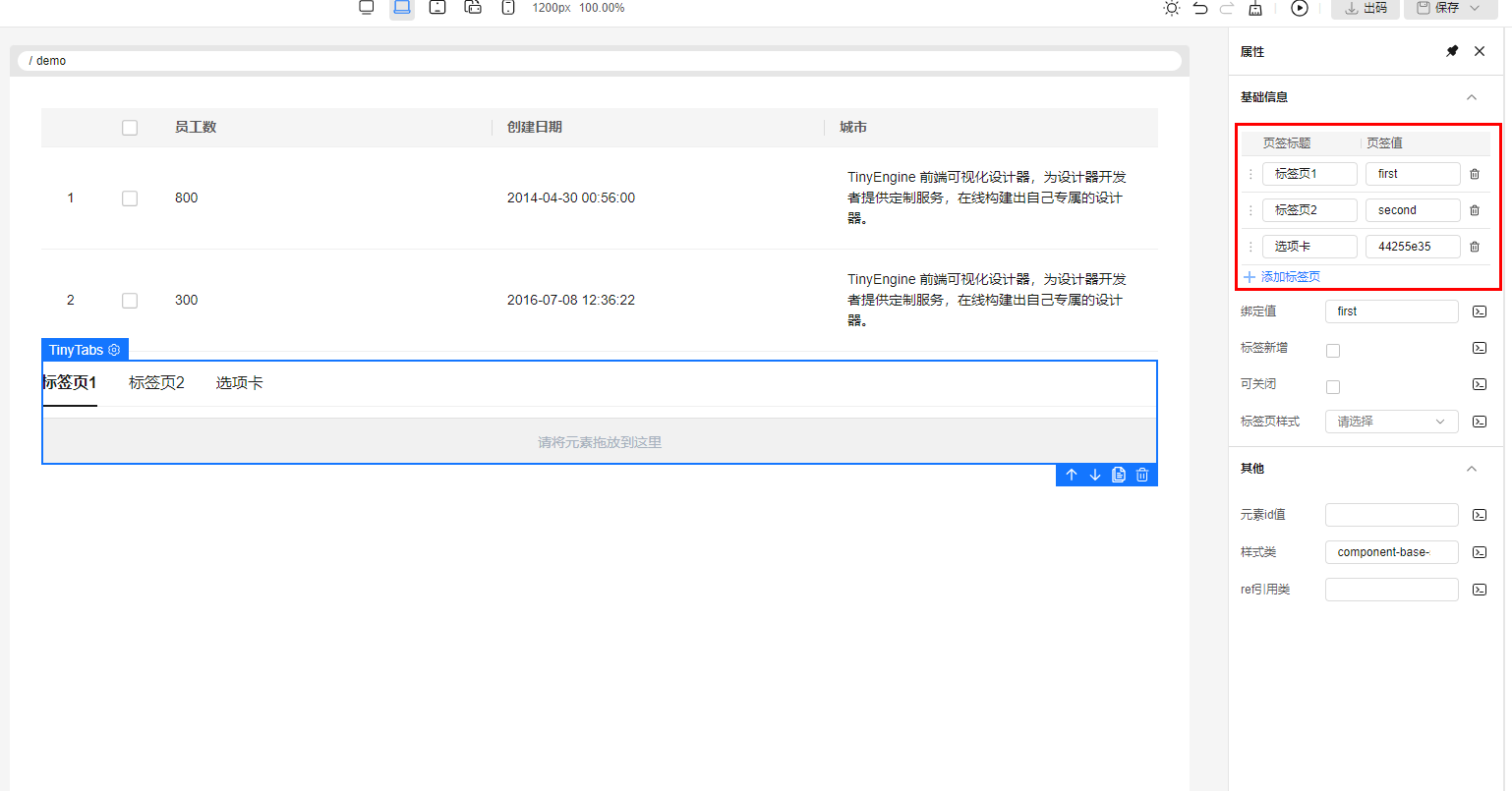Check the row with 800 employees
This screenshot has height=791, width=1512.
[x=130, y=198]
